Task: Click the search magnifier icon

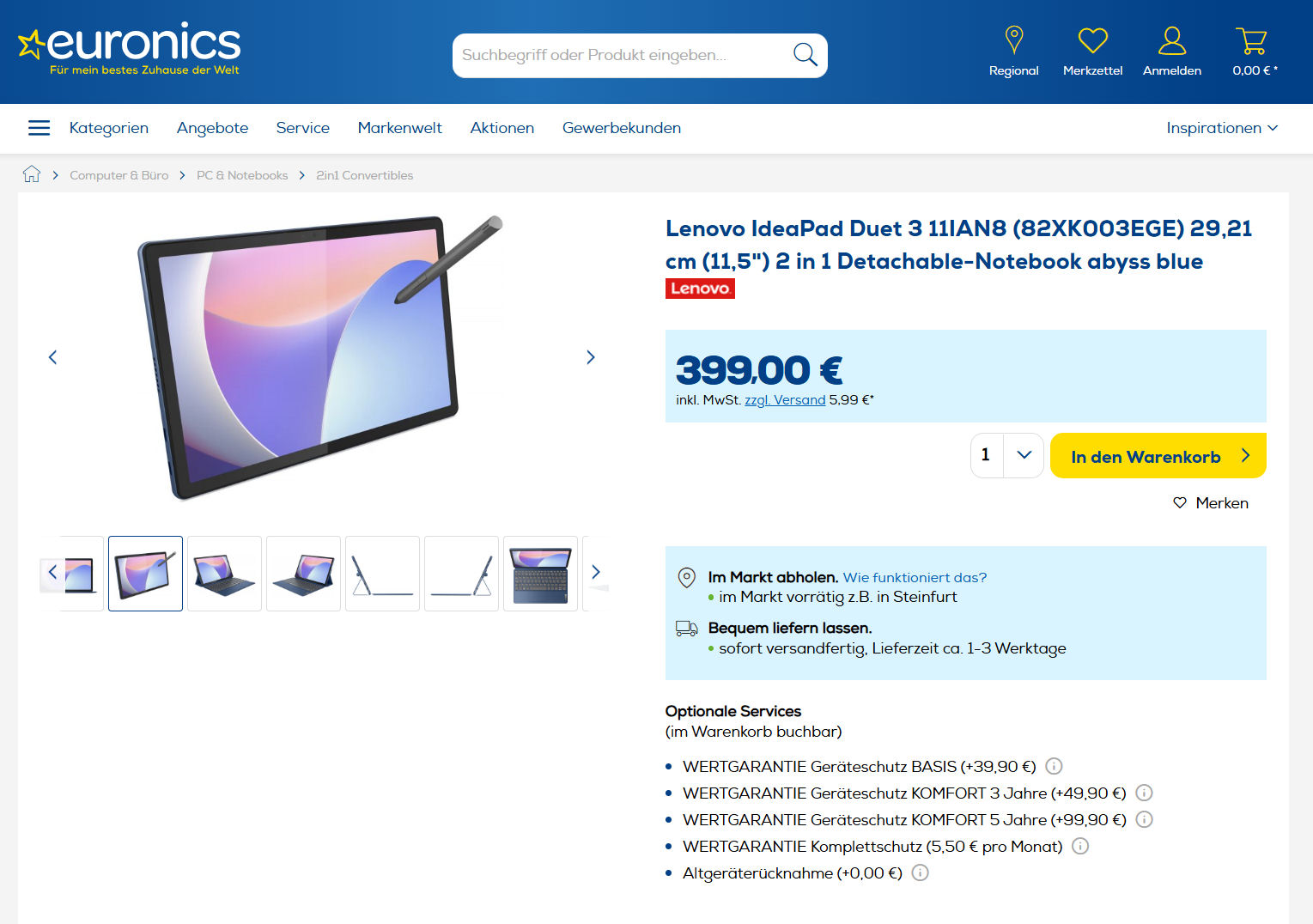Action: pyautogui.click(x=805, y=55)
